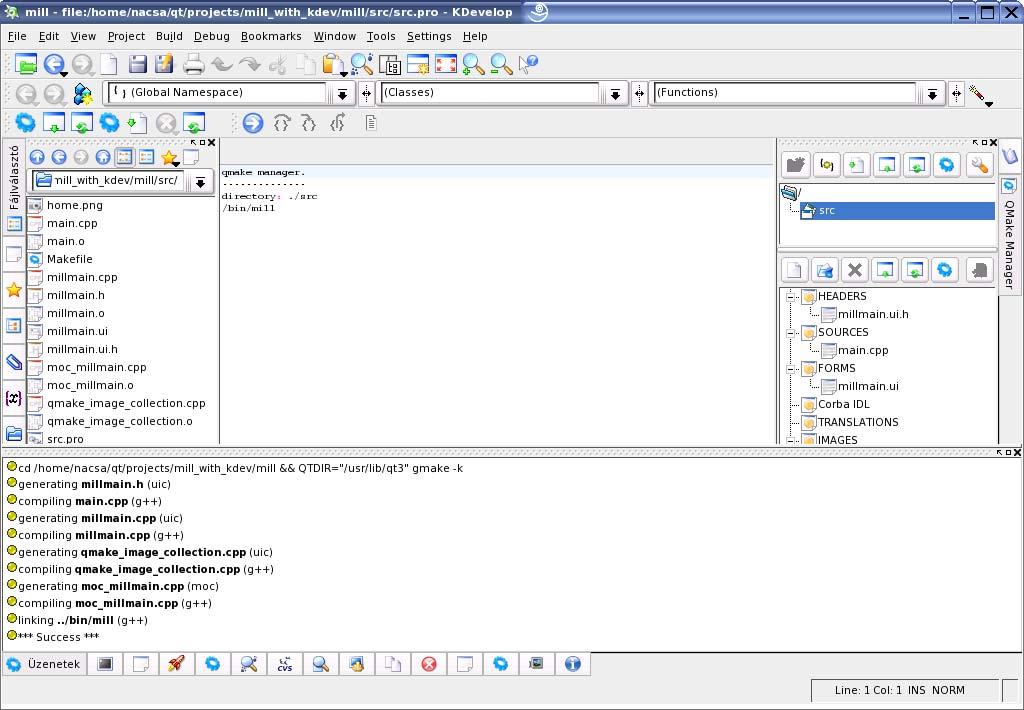1024x710 pixels.
Task: Click the Save floppy disk icon
Action: (x=137, y=64)
